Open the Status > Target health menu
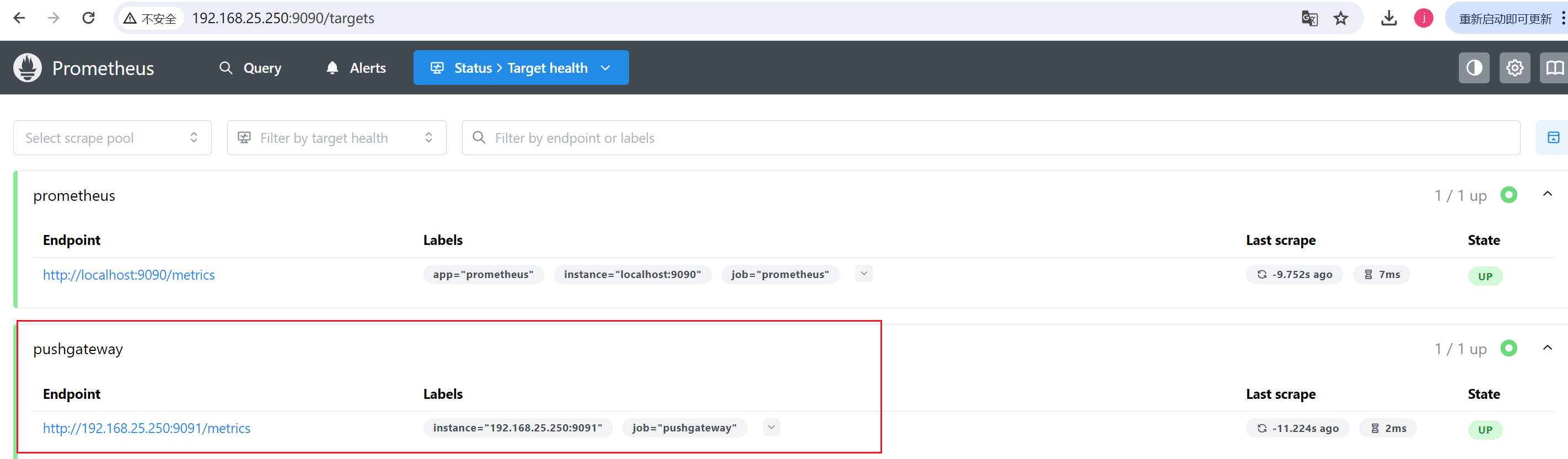Screen dimensions: 1568x459 click(521, 67)
